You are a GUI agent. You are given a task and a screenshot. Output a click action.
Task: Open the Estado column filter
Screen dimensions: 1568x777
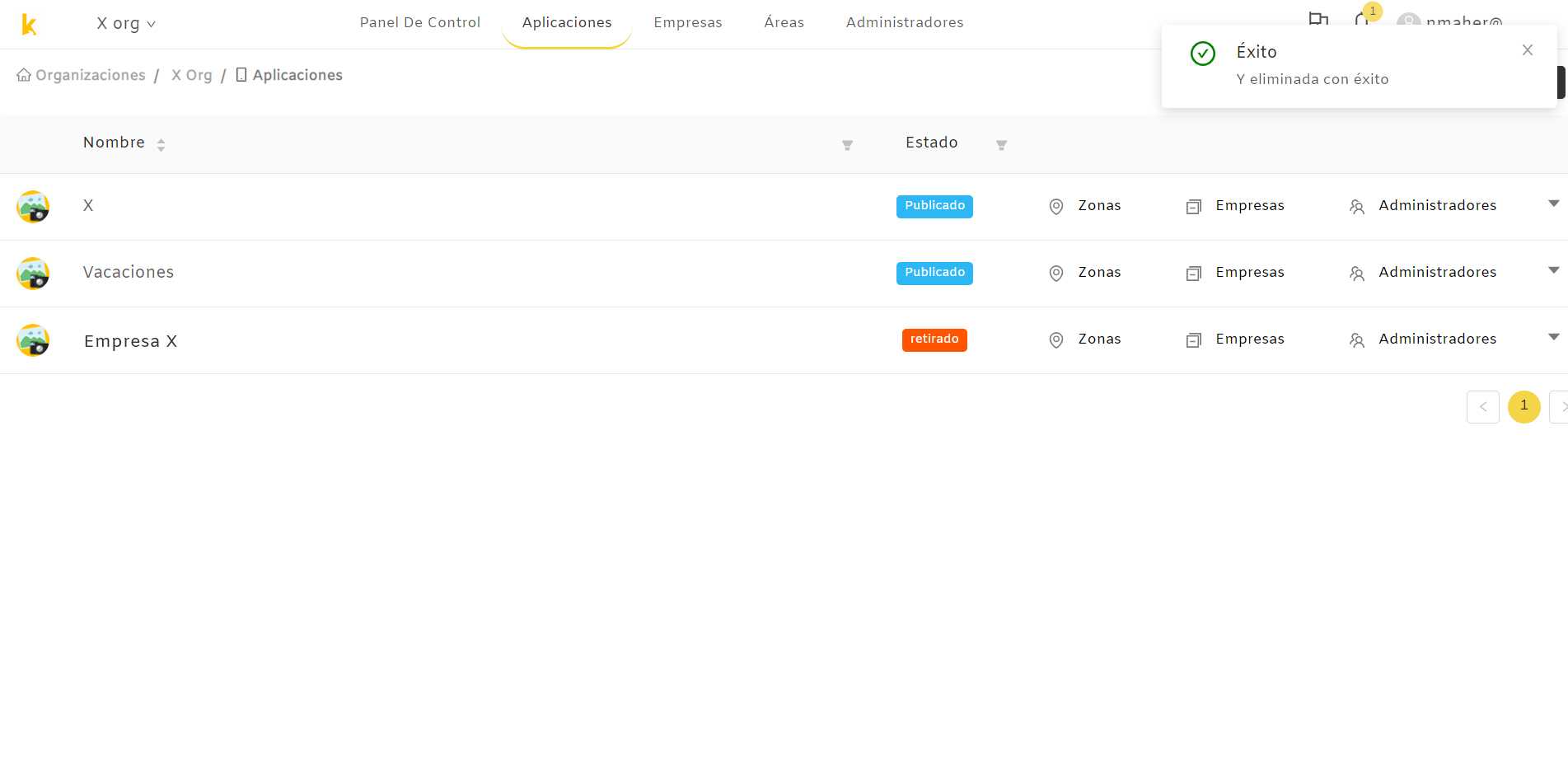coord(1001,145)
